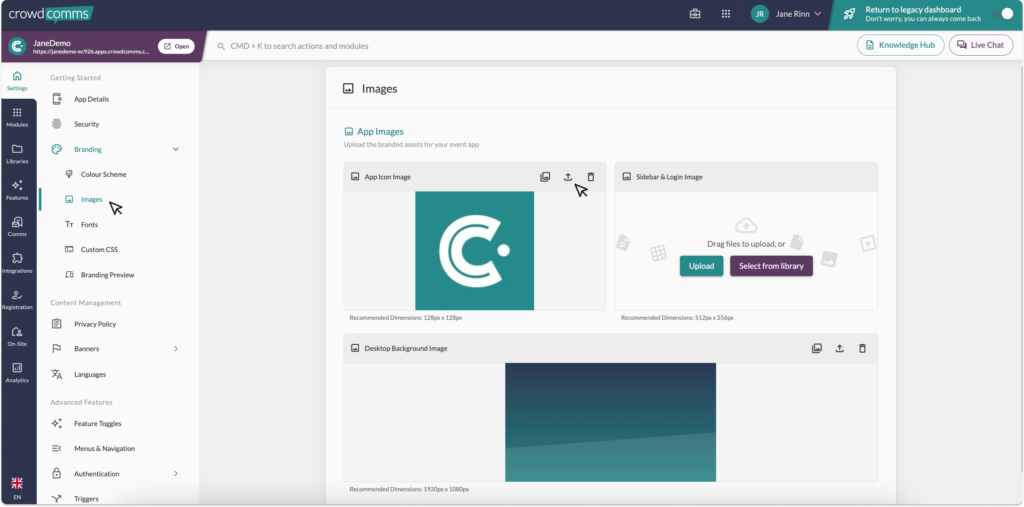The width and height of the screenshot is (1024, 507).
Task: Click trash icon for Desktop Background Image
Action: (862, 348)
